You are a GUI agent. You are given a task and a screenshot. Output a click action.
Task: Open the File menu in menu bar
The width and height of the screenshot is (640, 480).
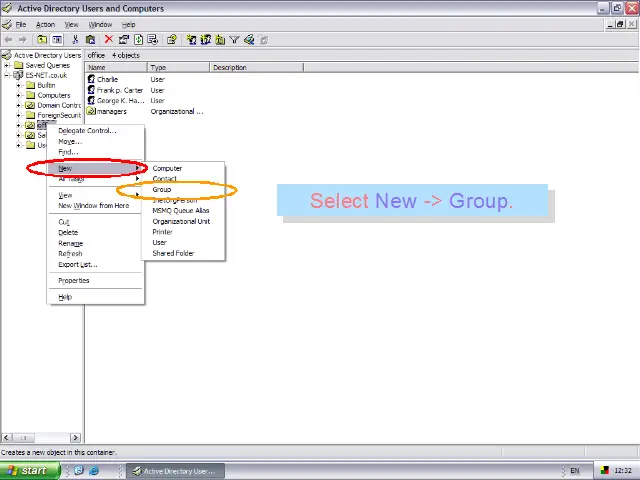(x=21, y=24)
